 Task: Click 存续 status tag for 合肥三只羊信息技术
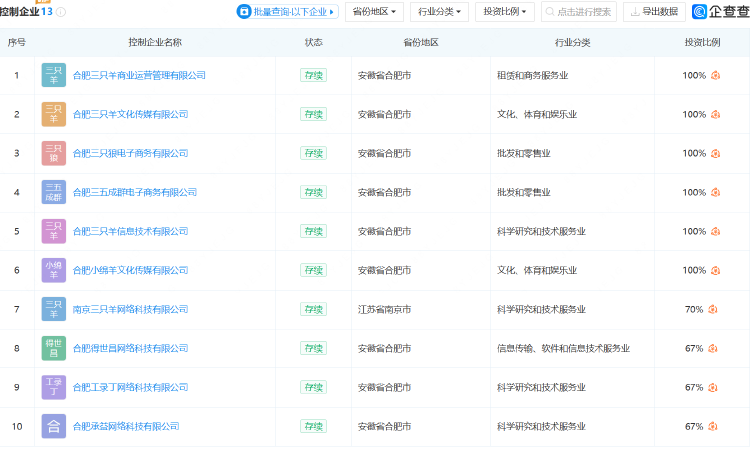[x=313, y=231]
